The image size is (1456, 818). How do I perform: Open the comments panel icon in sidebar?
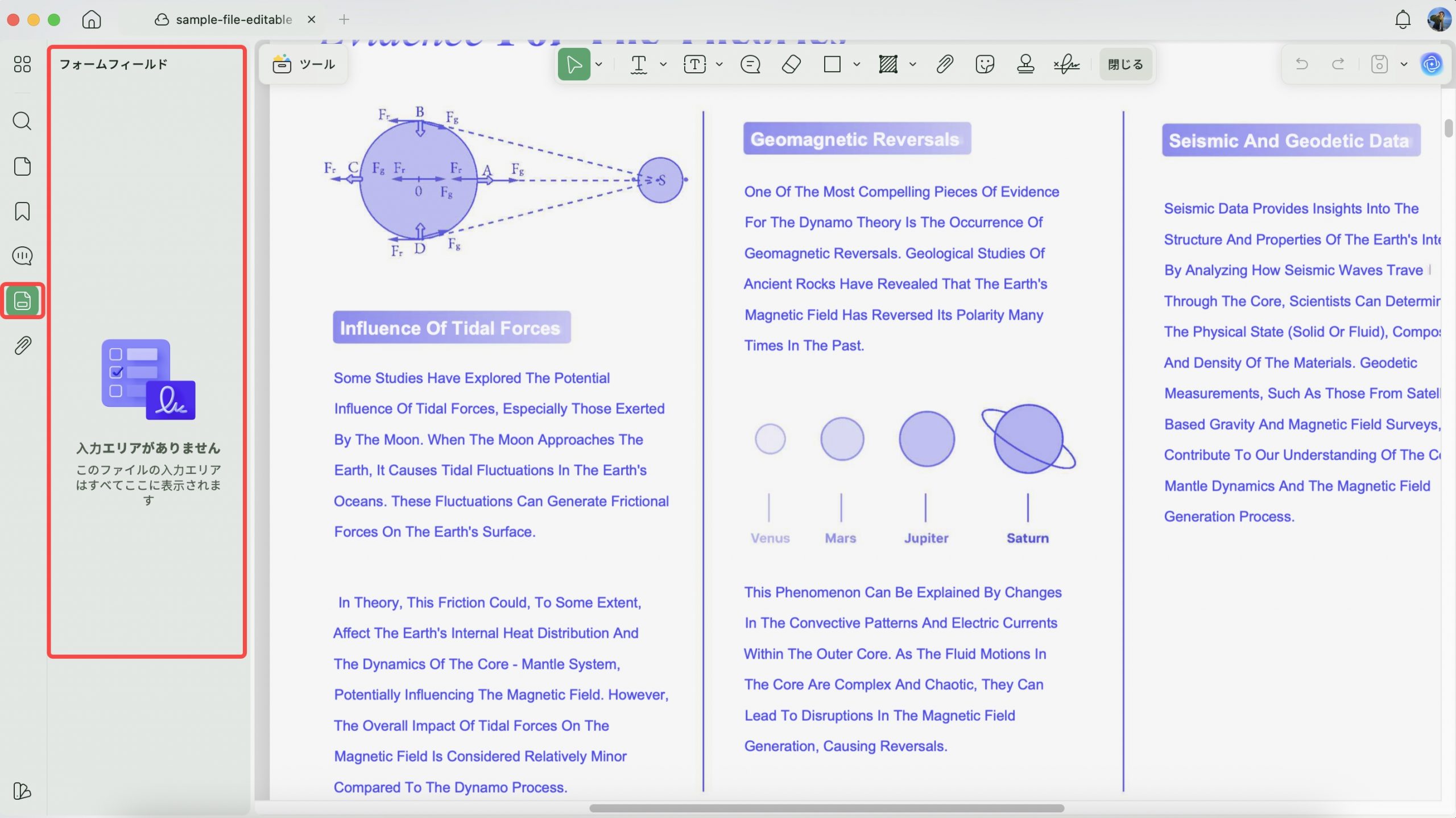(22, 256)
